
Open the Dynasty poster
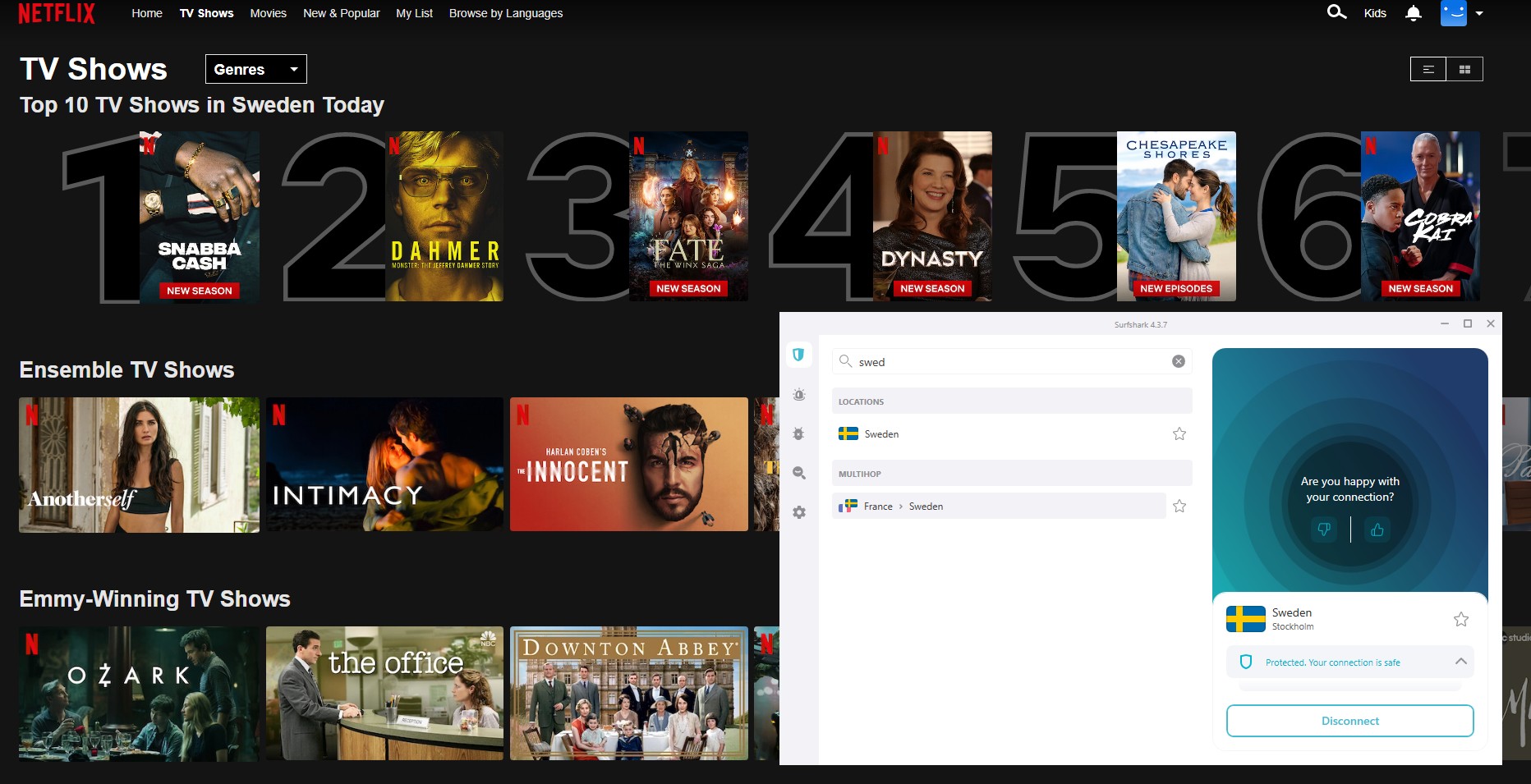[932, 217]
